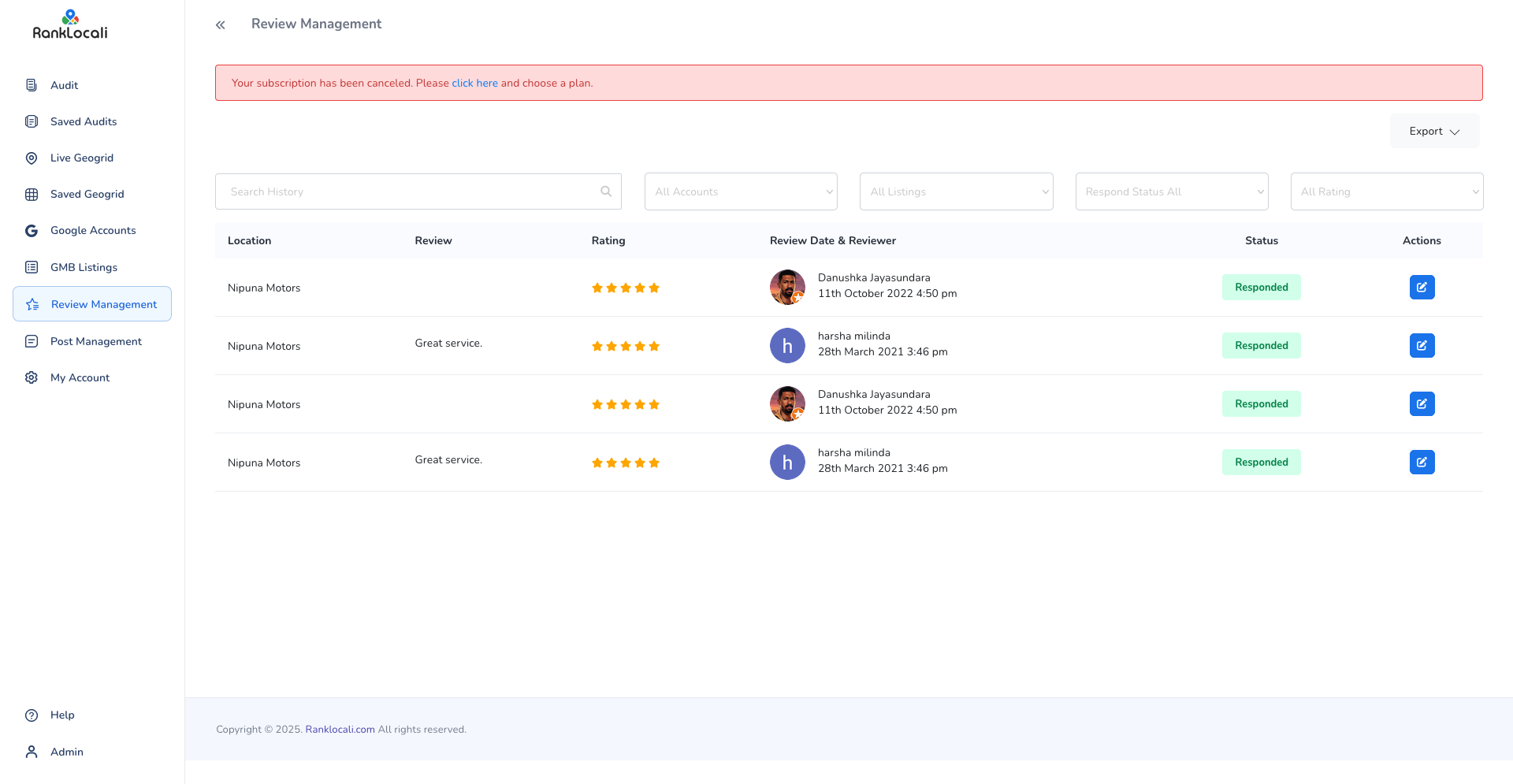
Task: Open GMB Listings using its list icon
Action: pos(31,267)
